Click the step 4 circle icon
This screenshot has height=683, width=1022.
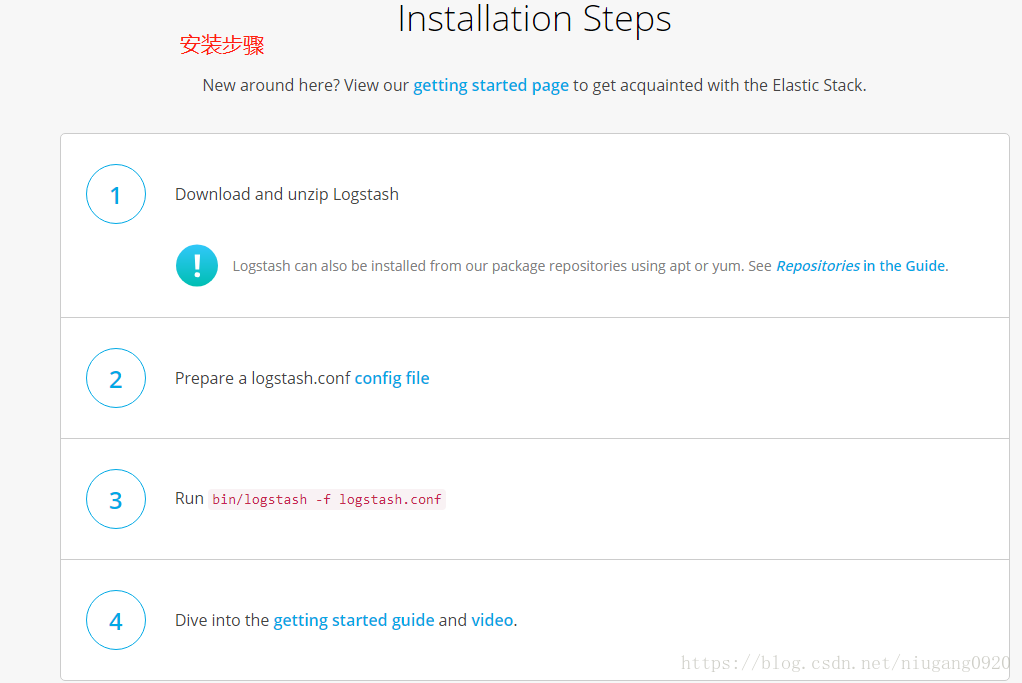click(116, 620)
